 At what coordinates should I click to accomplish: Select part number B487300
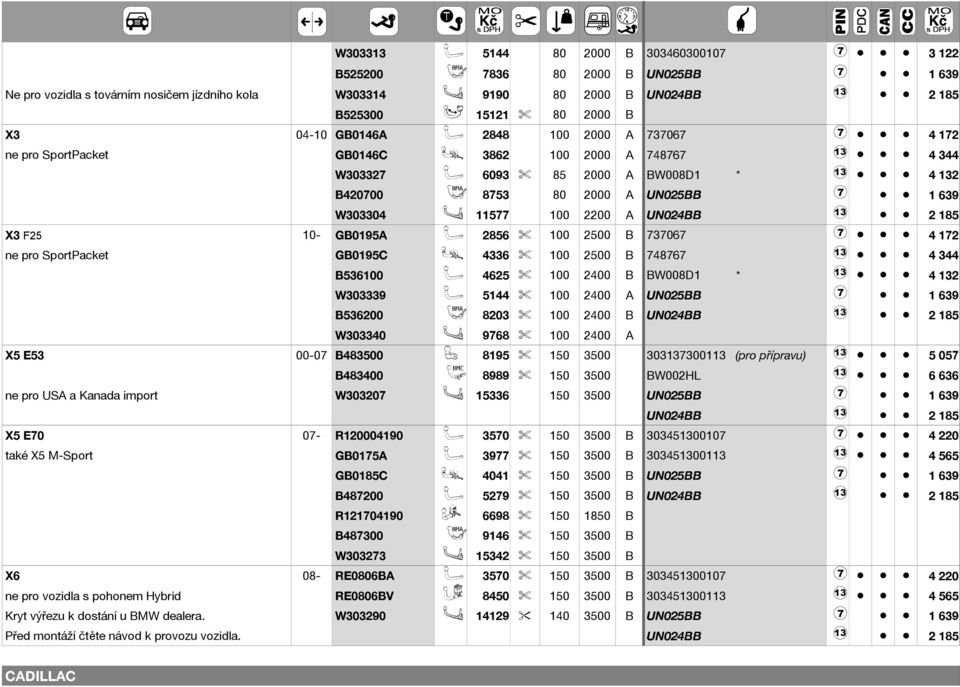point(359,536)
